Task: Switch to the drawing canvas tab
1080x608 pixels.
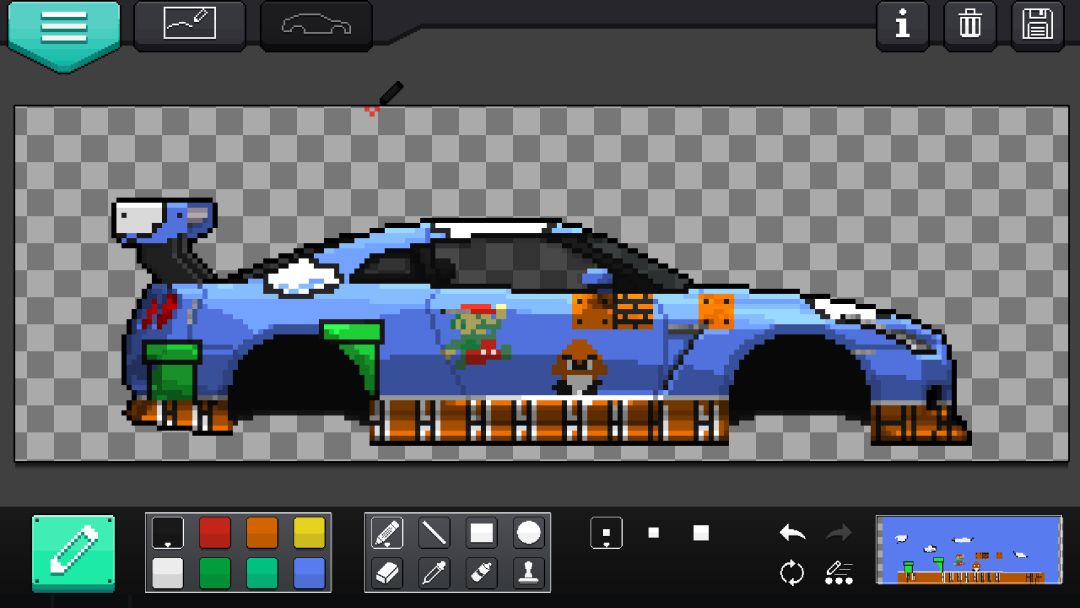Action: [189, 25]
